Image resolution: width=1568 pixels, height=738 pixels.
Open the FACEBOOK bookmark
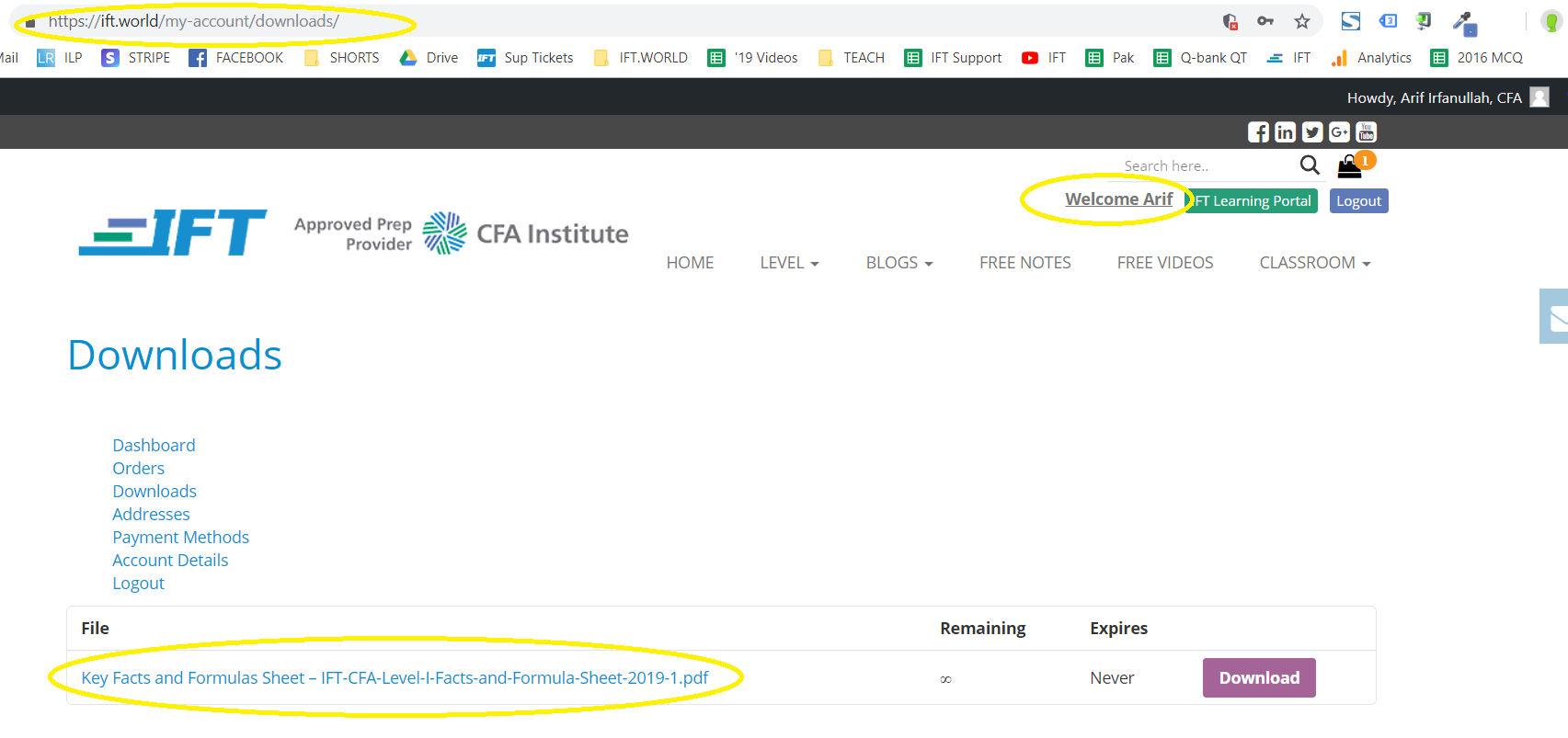click(x=236, y=58)
